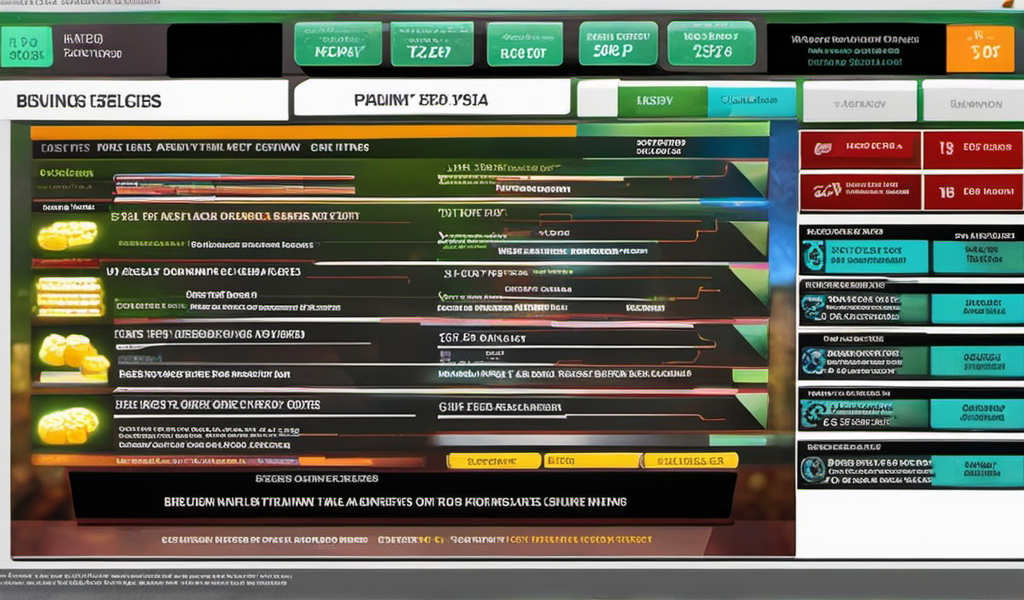Select the gold nuggets icon in the fourth list row
Screen dimensions: 1024x600
tap(68, 424)
